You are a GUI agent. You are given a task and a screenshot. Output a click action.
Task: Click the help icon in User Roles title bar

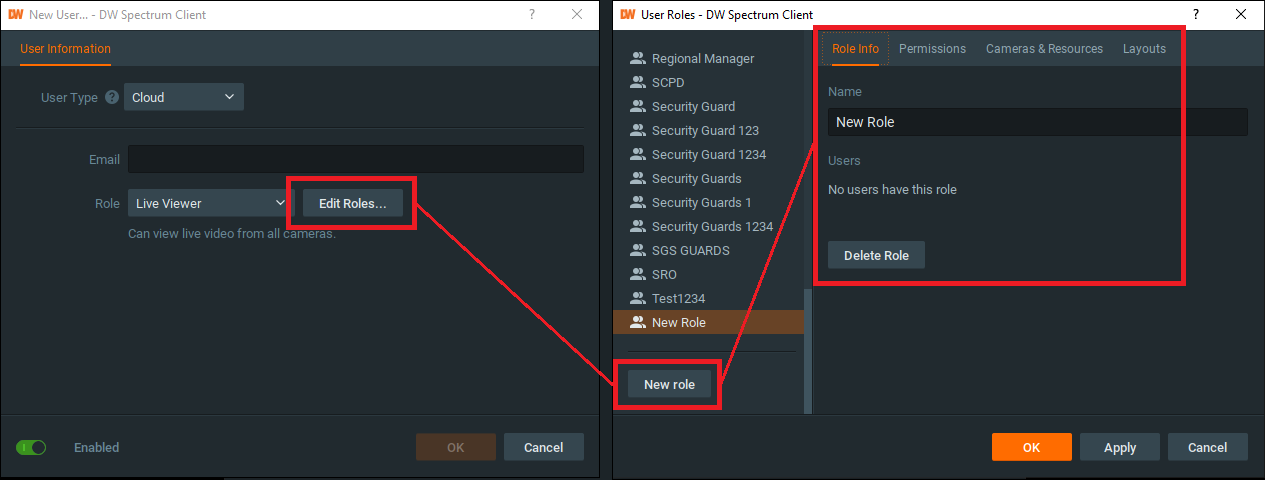pos(1196,14)
